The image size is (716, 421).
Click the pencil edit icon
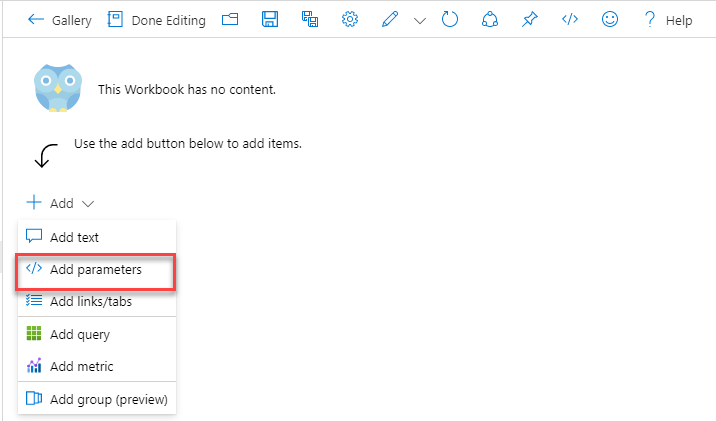pos(390,19)
